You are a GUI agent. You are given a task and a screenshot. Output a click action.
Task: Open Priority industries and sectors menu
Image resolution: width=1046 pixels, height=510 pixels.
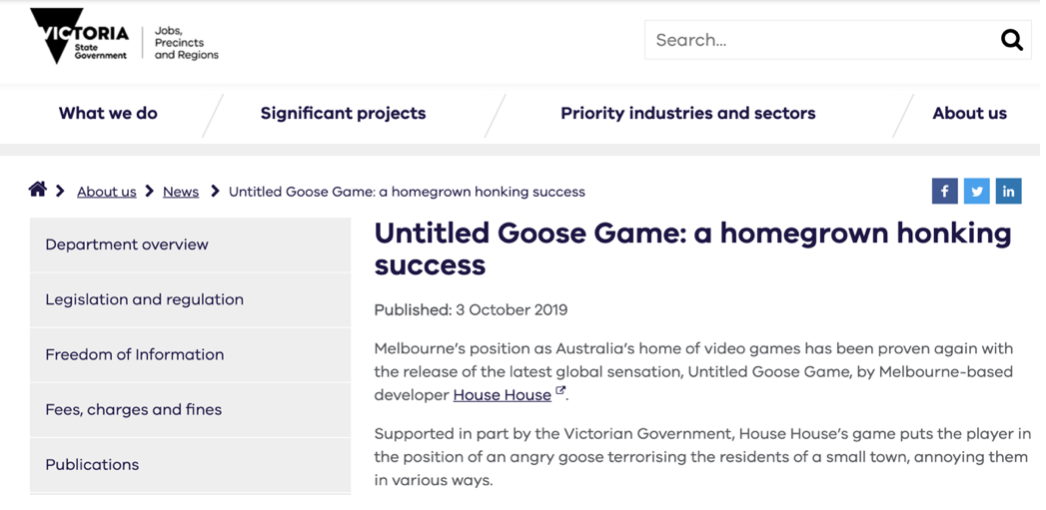tap(688, 113)
